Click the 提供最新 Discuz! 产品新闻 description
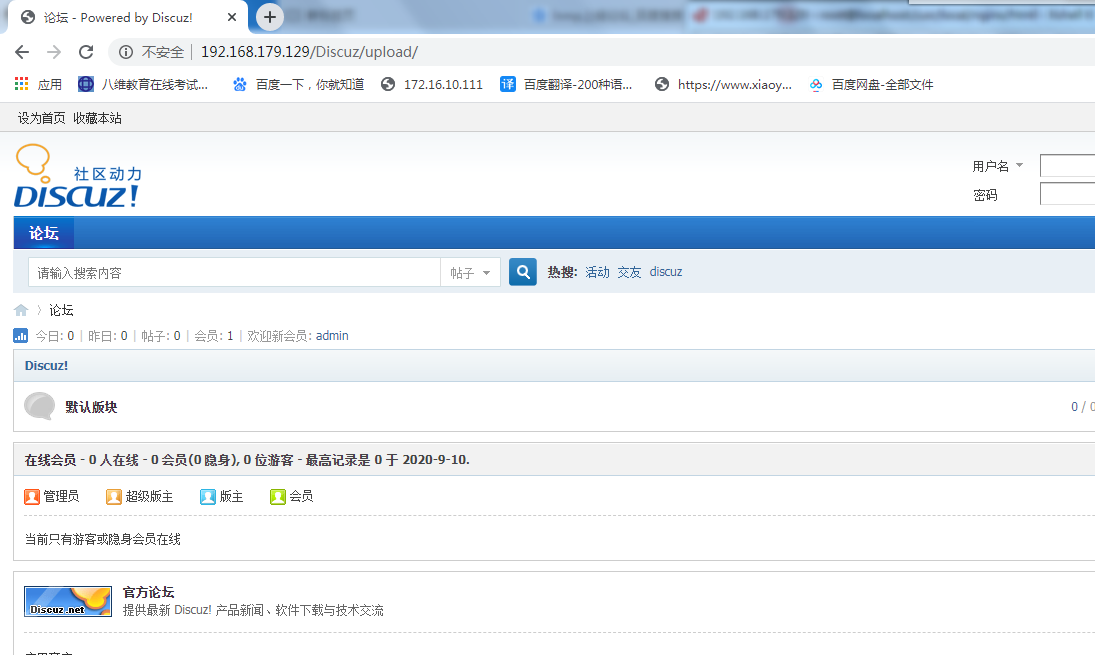The width and height of the screenshot is (1095, 655). pos(253,610)
